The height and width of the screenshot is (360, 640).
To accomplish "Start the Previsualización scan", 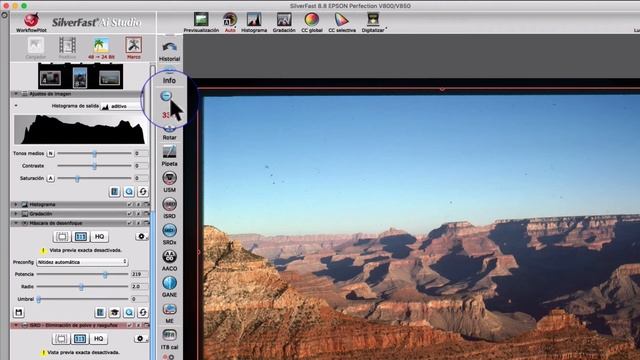I will coord(201,22).
